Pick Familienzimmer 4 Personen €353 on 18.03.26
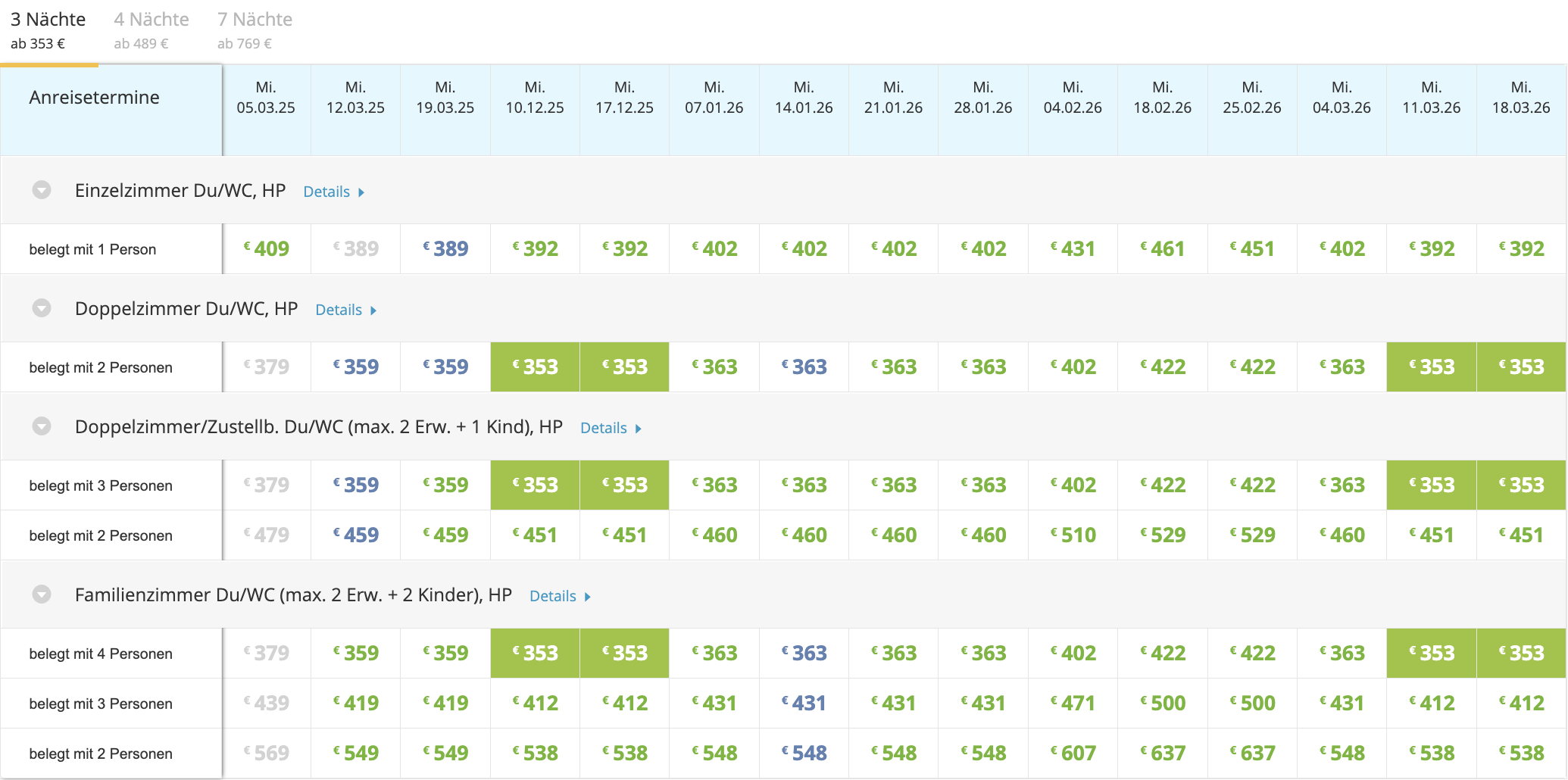 (1521, 653)
